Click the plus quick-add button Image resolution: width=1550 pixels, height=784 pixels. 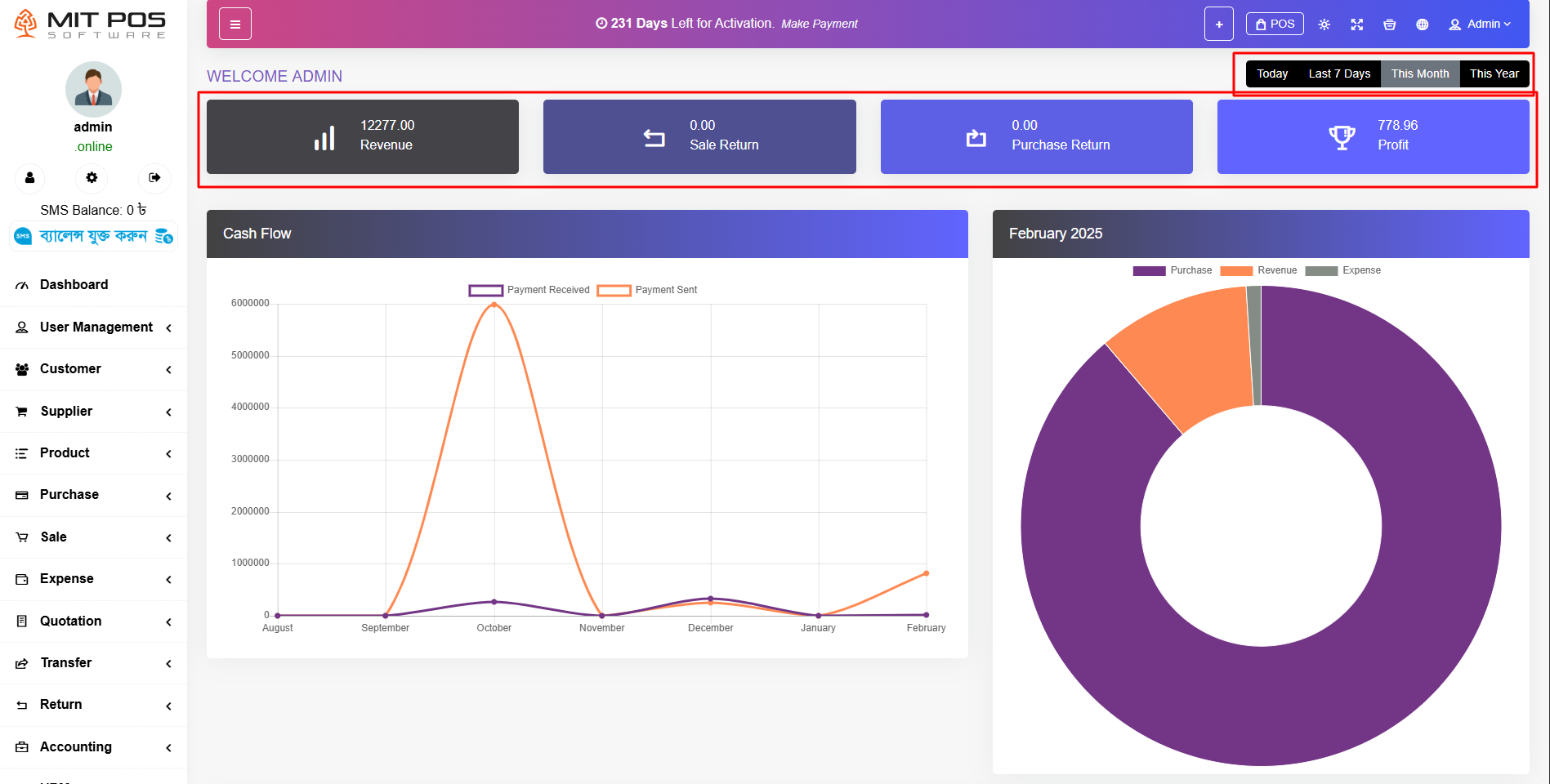[x=1218, y=24]
